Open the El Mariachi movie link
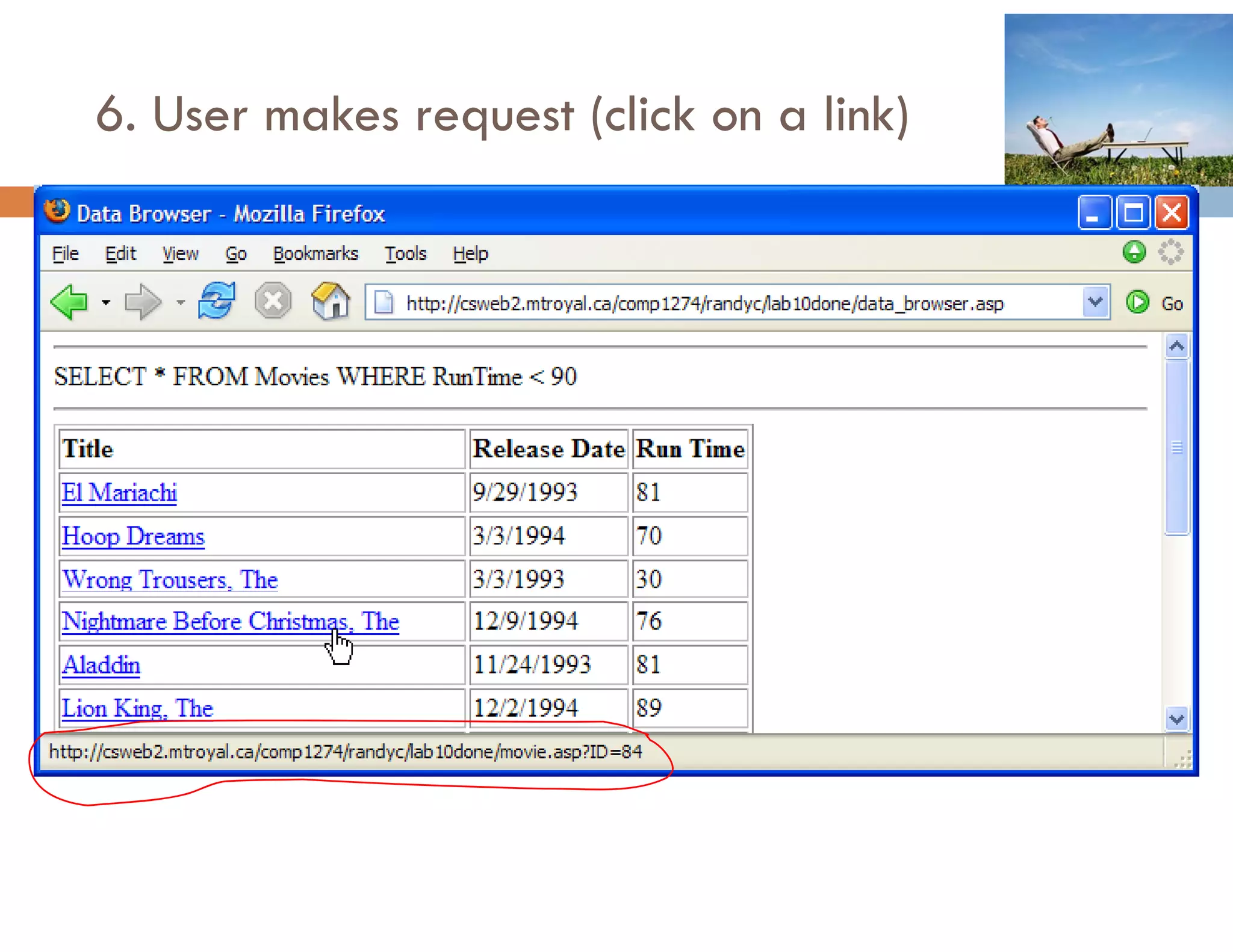The image size is (1233, 952). 119,493
